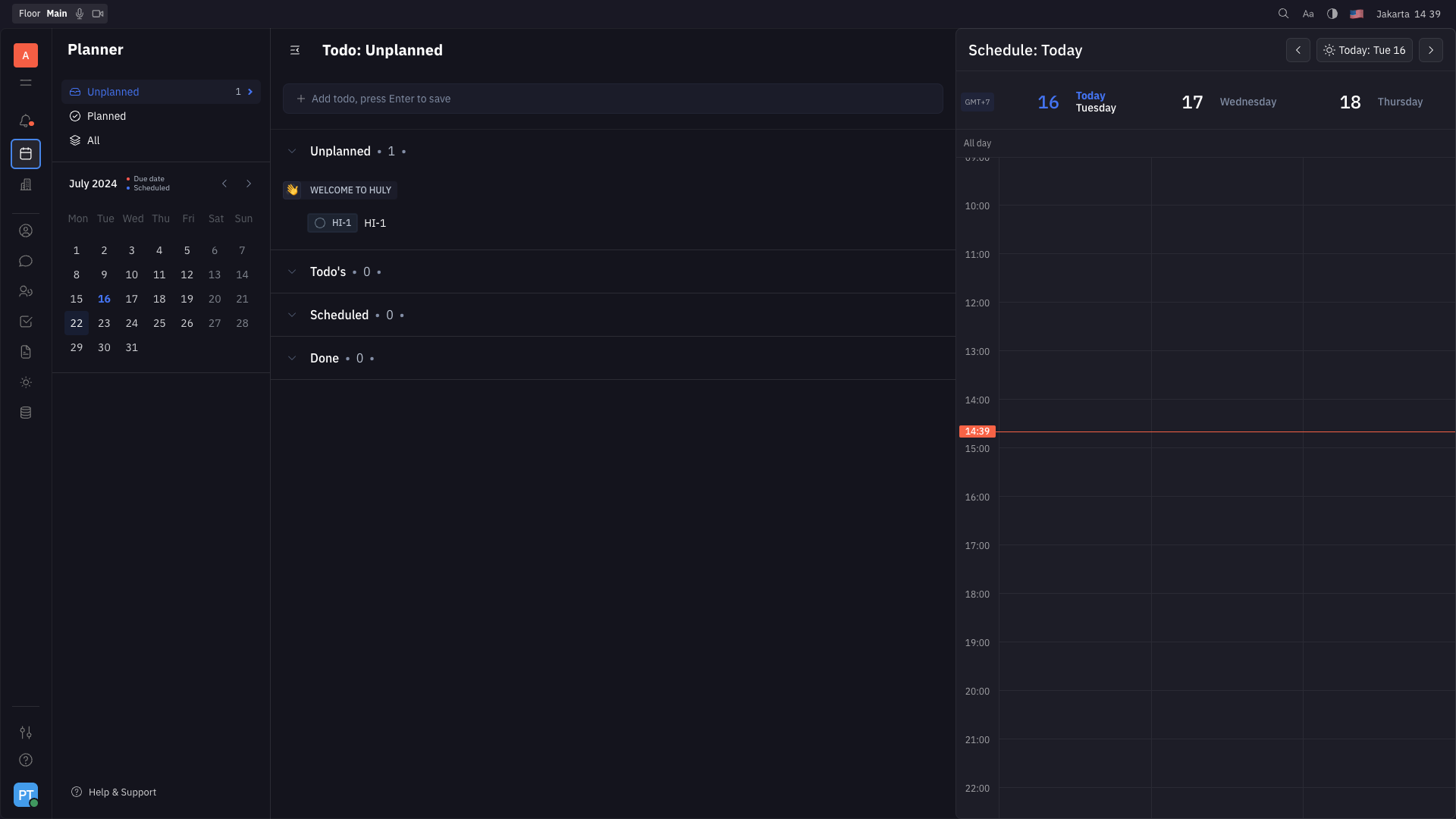Open the notifications bell icon

(x=26, y=121)
